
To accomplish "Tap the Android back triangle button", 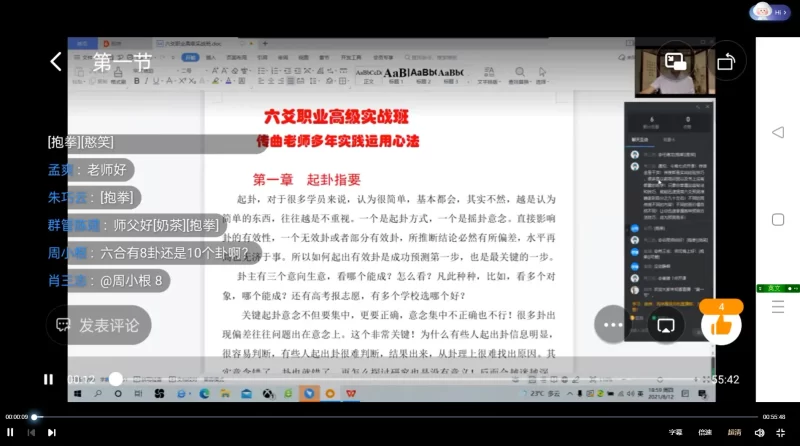I will pos(777,132).
